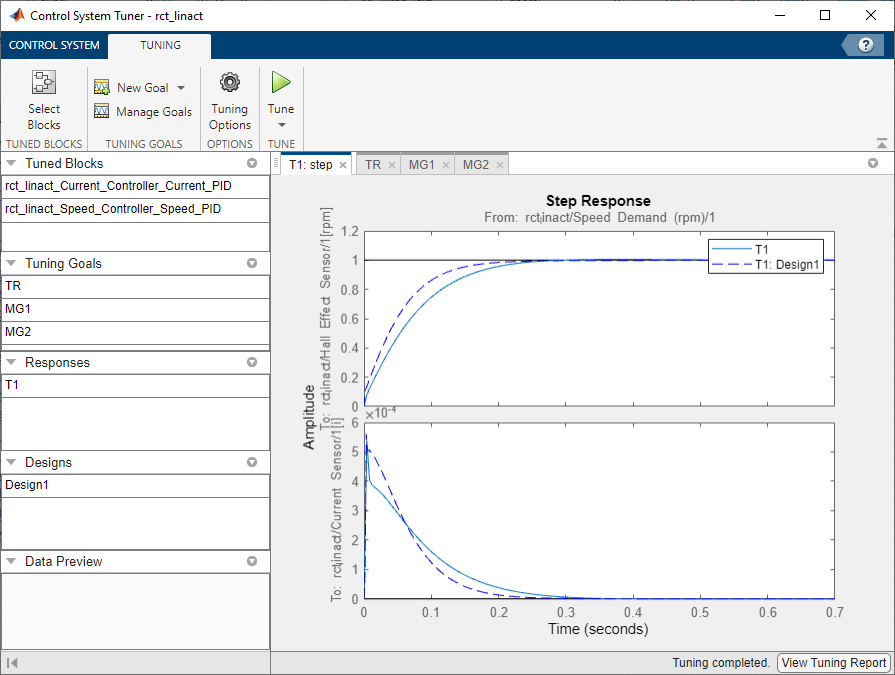Close the TR plot tab
Screen dimensions: 895x675
click(x=392, y=165)
